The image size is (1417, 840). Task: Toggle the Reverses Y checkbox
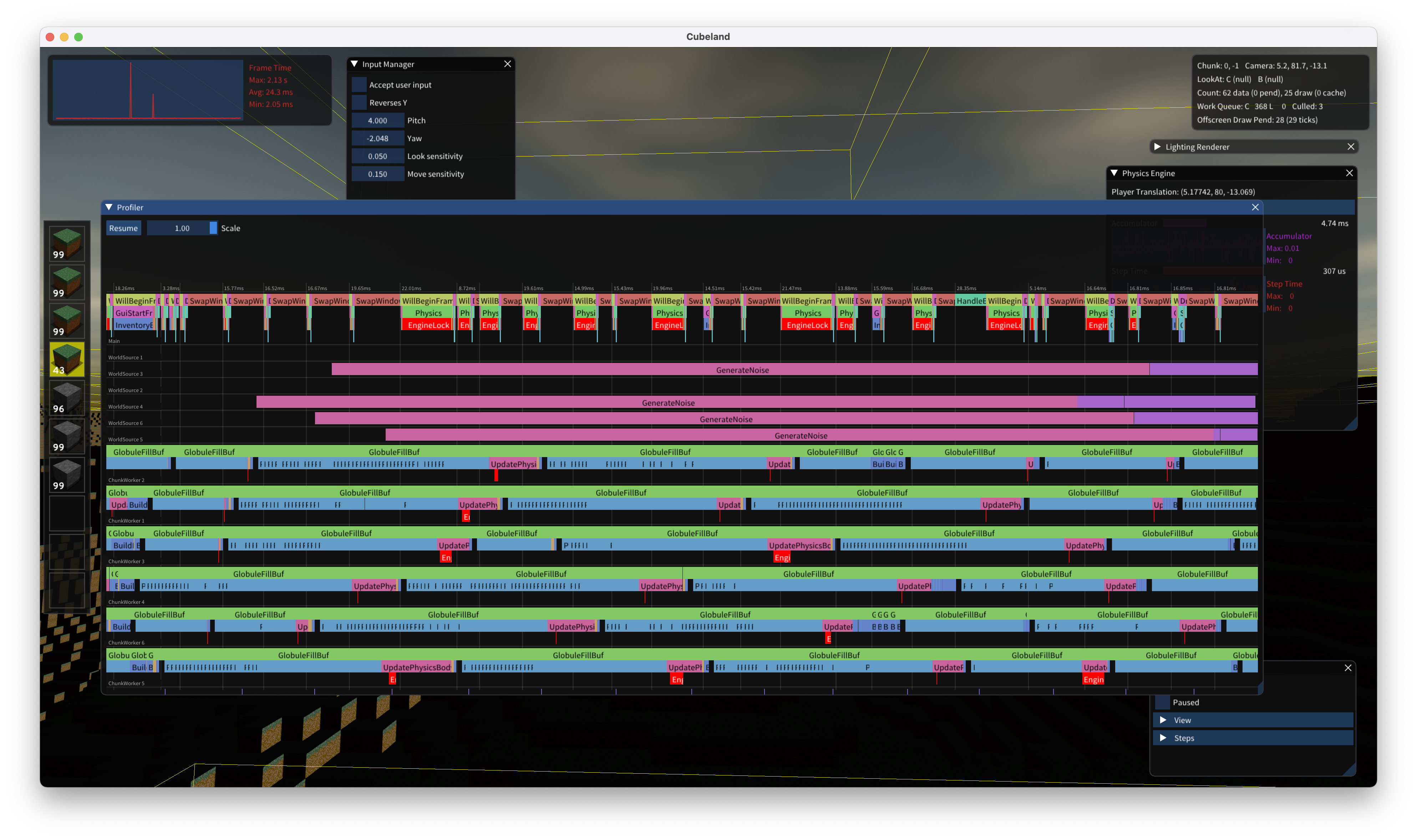(x=359, y=102)
